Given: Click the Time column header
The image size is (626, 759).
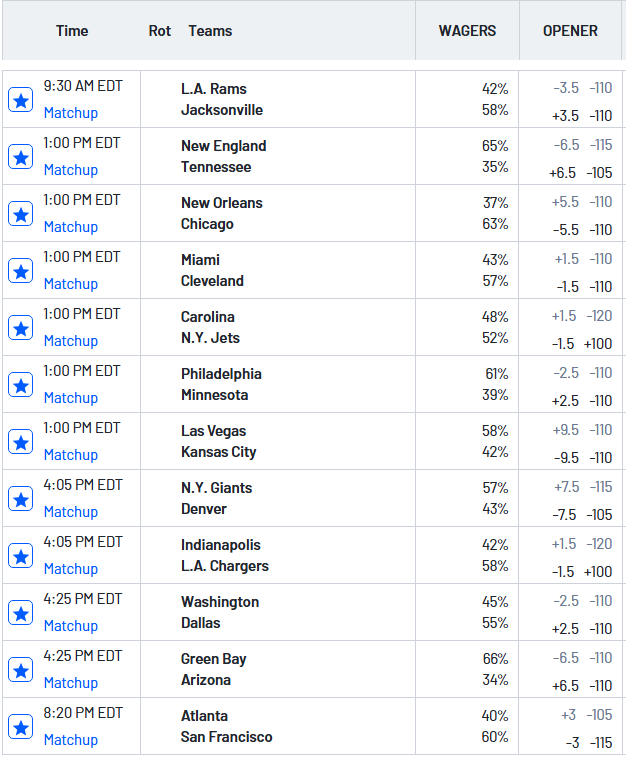Looking at the screenshot, I should 72,31.
